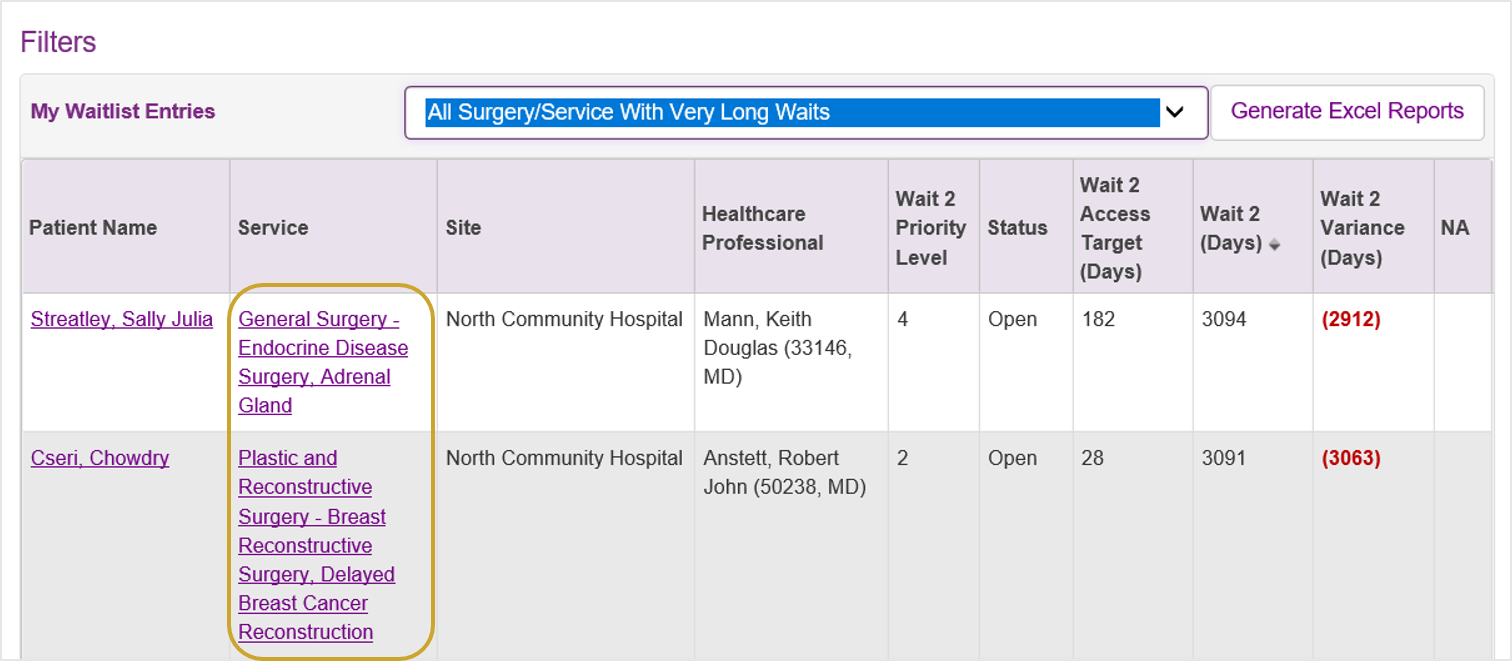Select the All Surgery/Service With Very Long Waits option

pos(793,112)
